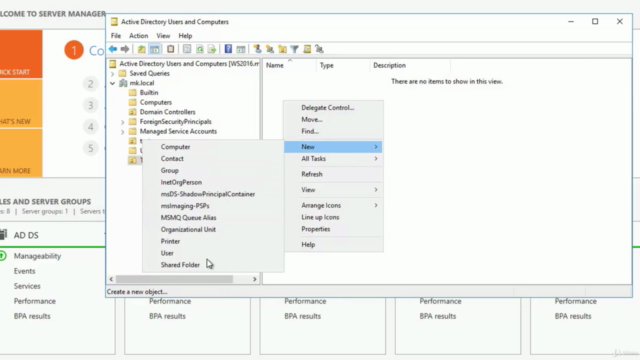
Task: Open the View menu in the menu bar
Action: tap(163, 36)
